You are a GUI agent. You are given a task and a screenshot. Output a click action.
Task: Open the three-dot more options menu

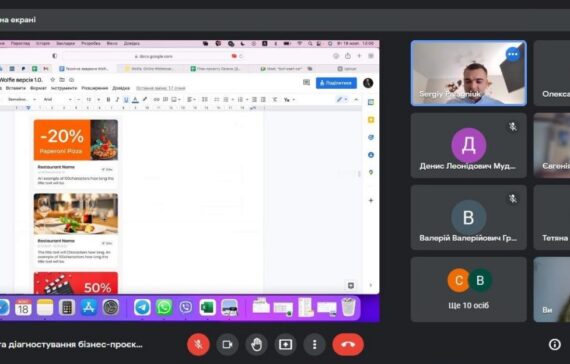pyautogui.click(x=314, y=344)
